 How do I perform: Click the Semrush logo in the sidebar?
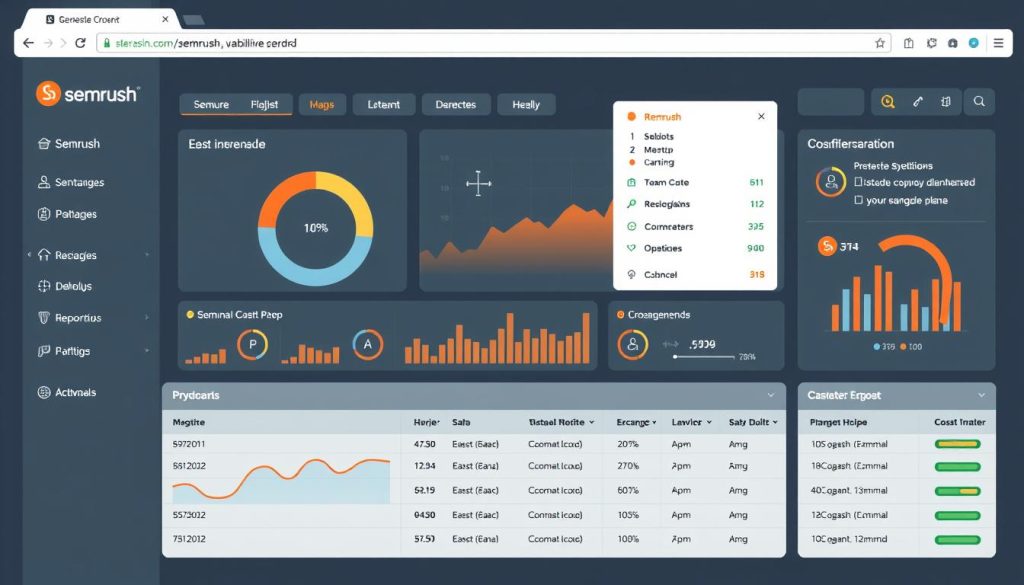pos(49,94)
